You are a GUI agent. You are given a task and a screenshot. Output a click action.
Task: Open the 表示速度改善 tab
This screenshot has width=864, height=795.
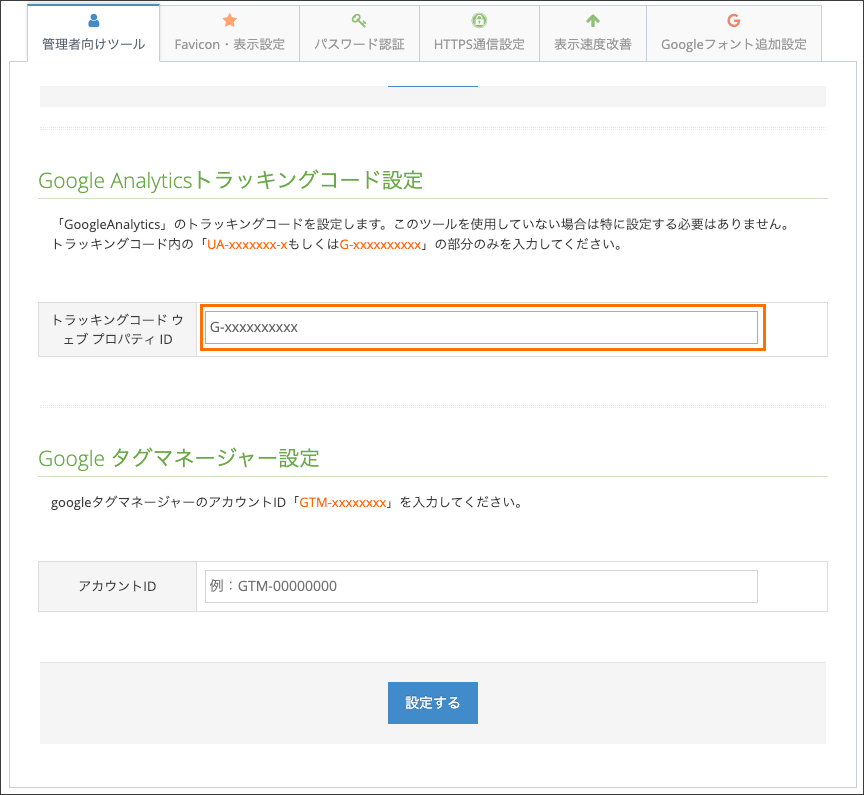point(593,34)
